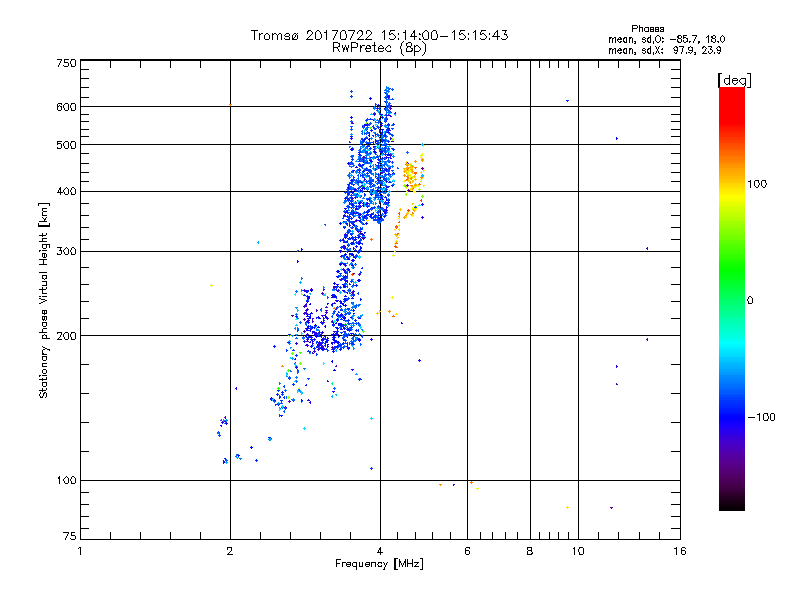800x600 pixels.
Task: Click the 'Stationary phase Virtual Height [km]' axis label
Action: pyautogui.click(x=44, y=300)
